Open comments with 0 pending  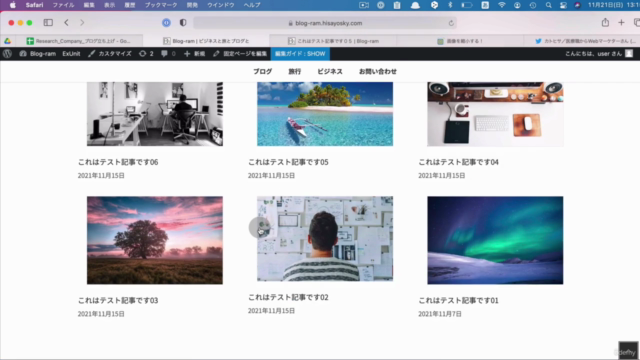[x=169, y=53]
